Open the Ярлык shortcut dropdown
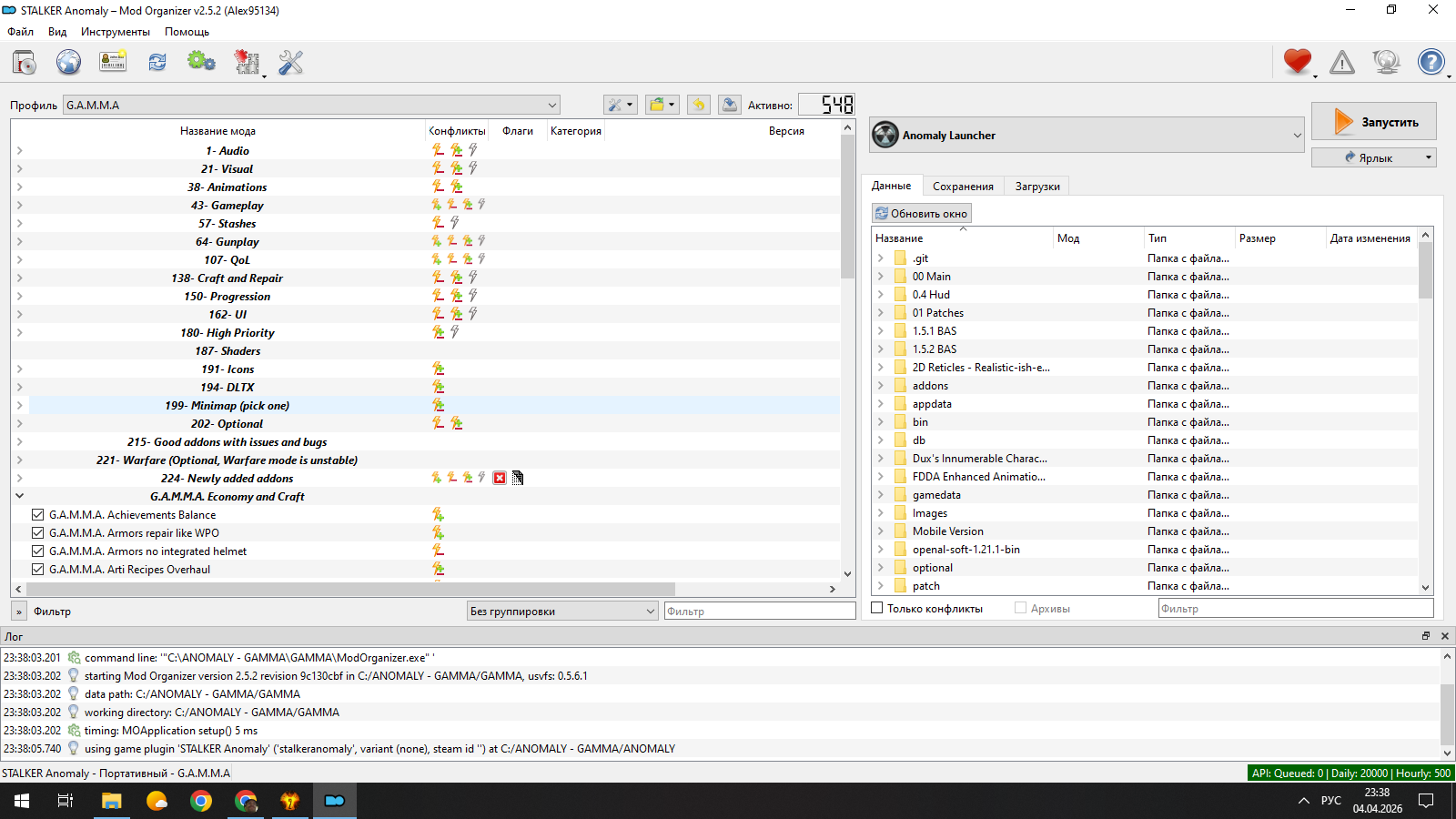1456x819 pixels. pos(1374,157)
